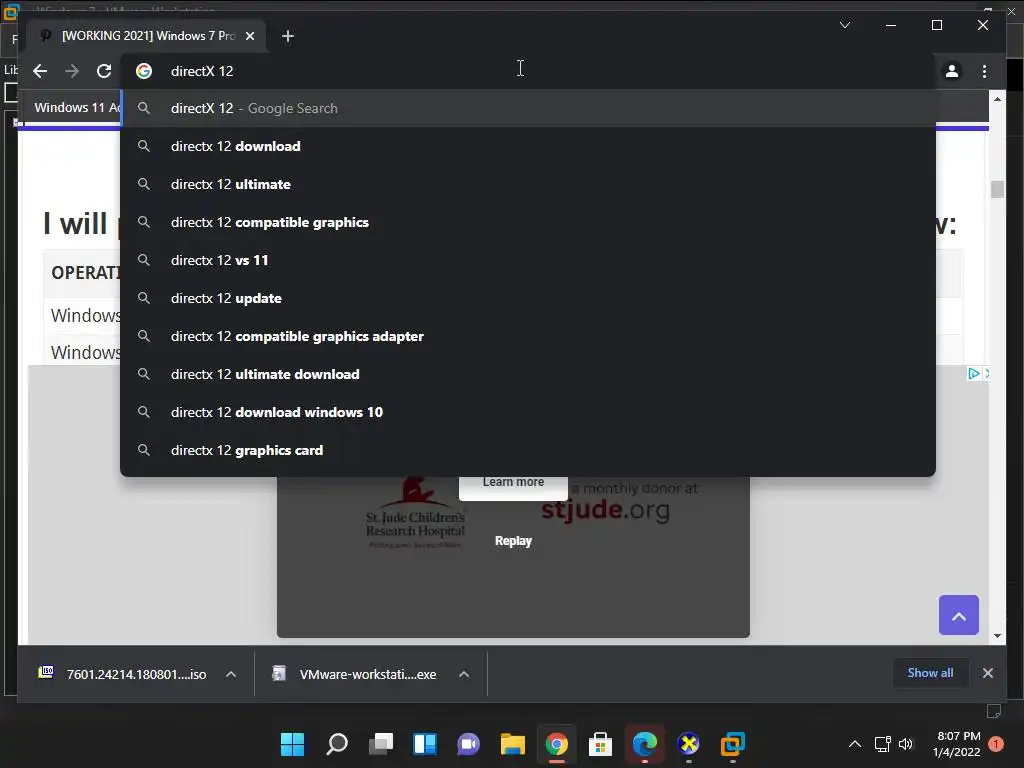
Task: Click the AdChoices icon on the ad
Action: [x=973, y=374]
